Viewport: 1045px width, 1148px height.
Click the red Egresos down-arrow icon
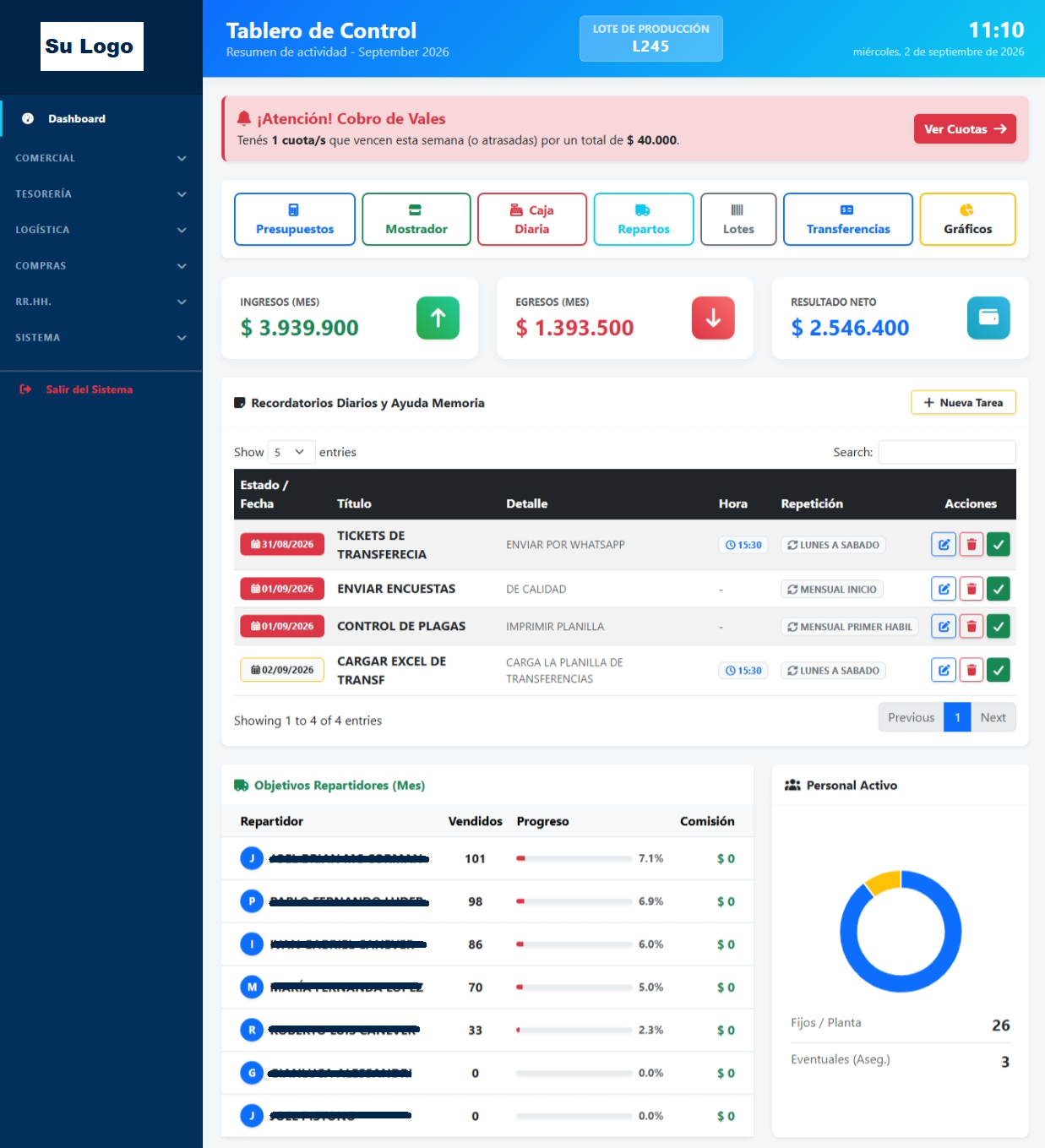[713, 318]
